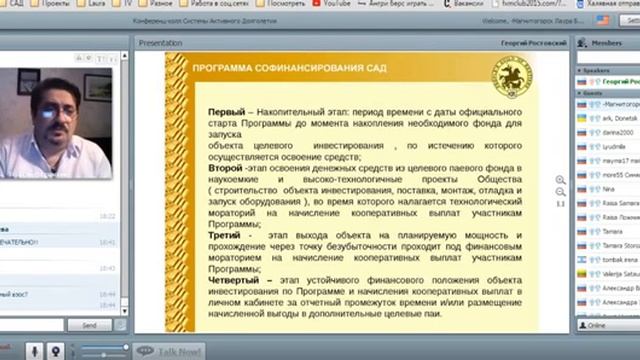Send the chat message with Send
Screen dimensions: 640x360
(89, 325)
